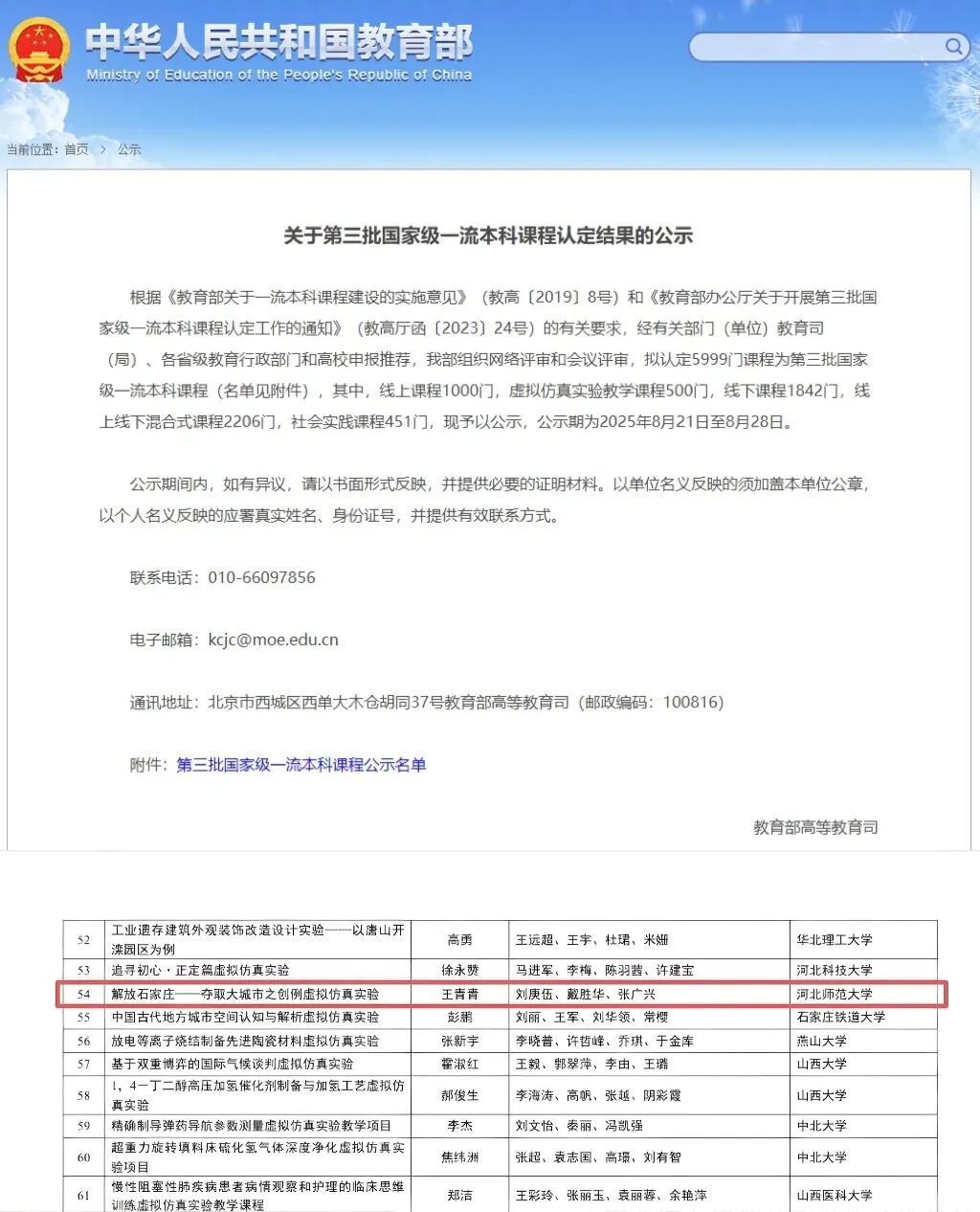Click the 中华人民共和国教育部 site title
Image resolution: width=980 pixels, height=1212 pixels.
pyautogui.click(x=278, y=41)
